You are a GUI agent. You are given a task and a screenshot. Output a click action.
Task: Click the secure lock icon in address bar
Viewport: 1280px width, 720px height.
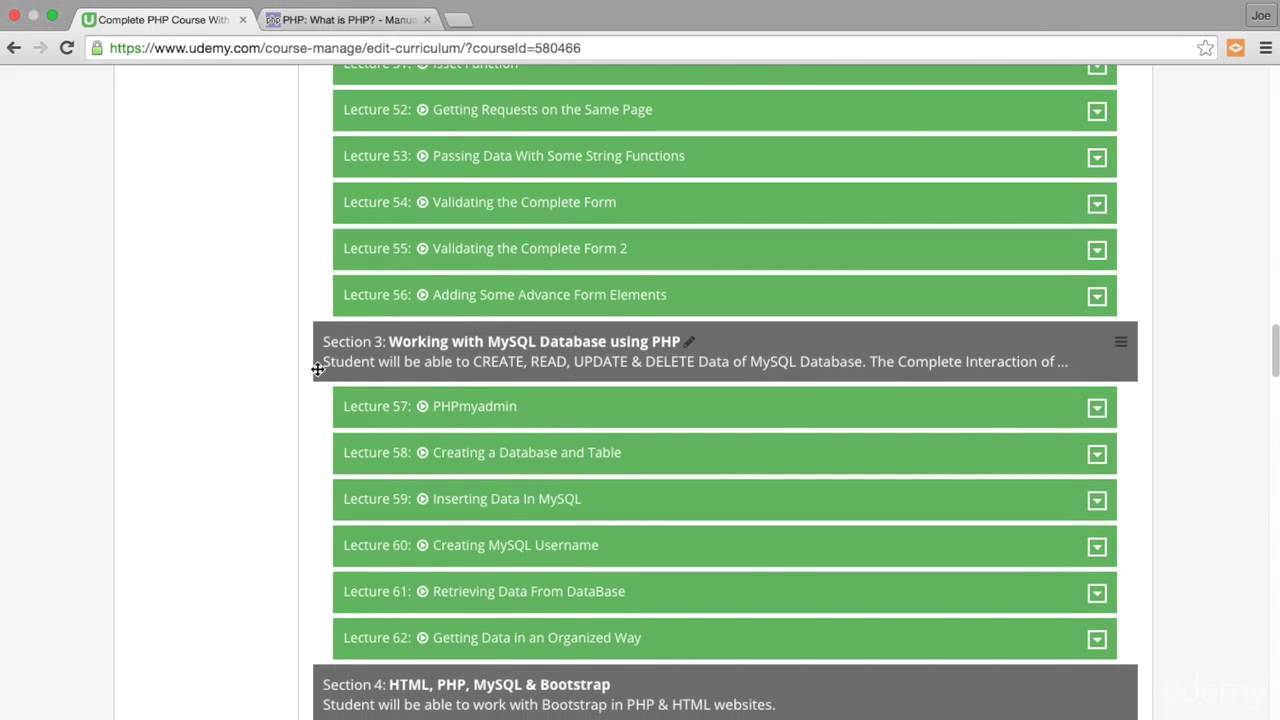[x=96, y=48]
